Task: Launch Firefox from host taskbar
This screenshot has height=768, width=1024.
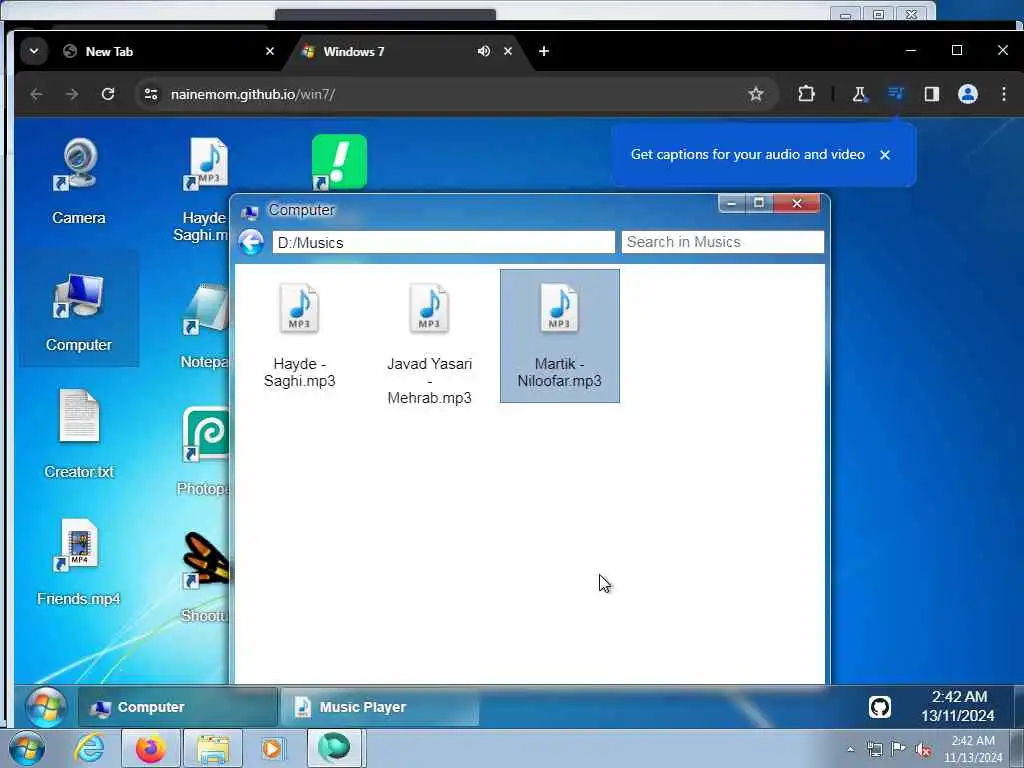Action: point(151,748)
